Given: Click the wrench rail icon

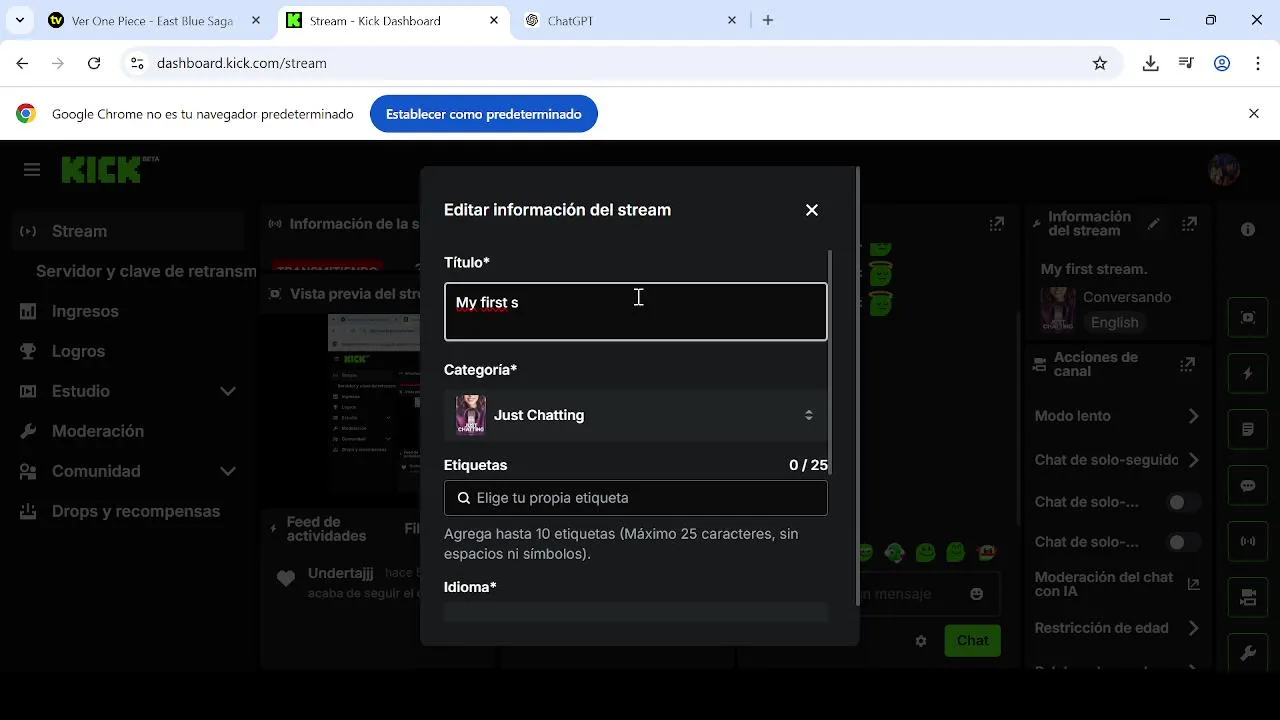Looking at the screenshot, I should click(x=1248, y=653).
